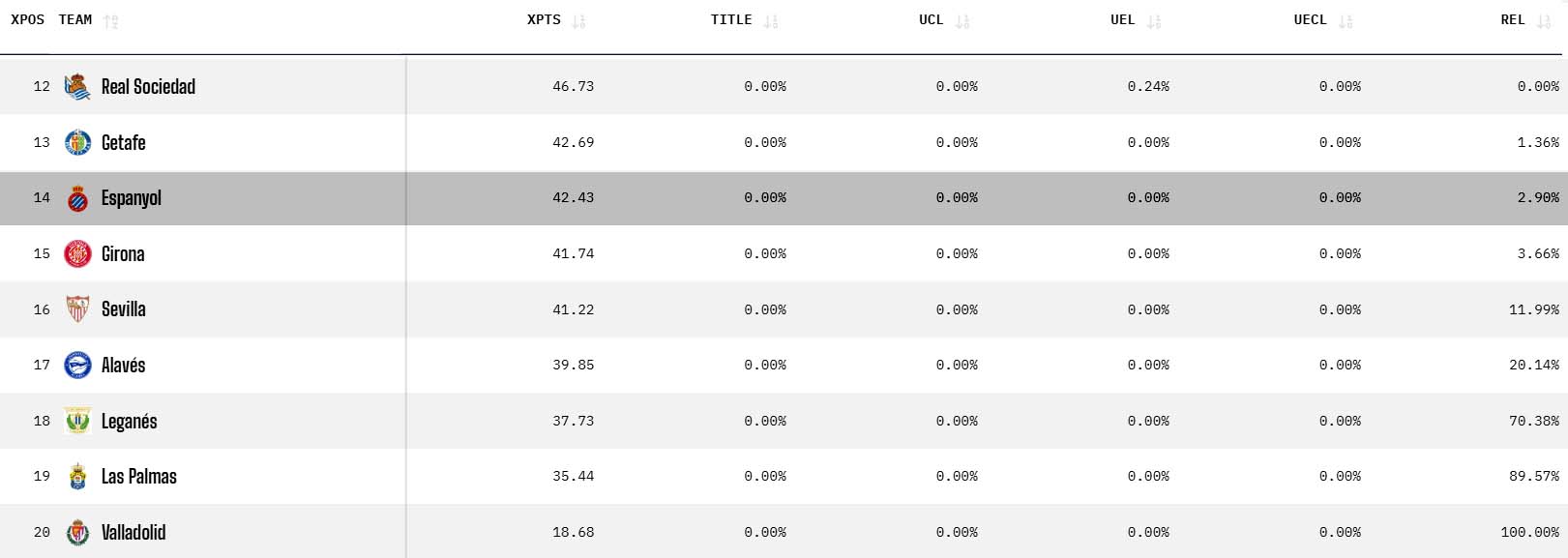Image resolution: width=1568 pixels, height=558 pixels.
Task: Click the Las Palmas club crest
Action: pyautogui.click(x=77, y=477)
